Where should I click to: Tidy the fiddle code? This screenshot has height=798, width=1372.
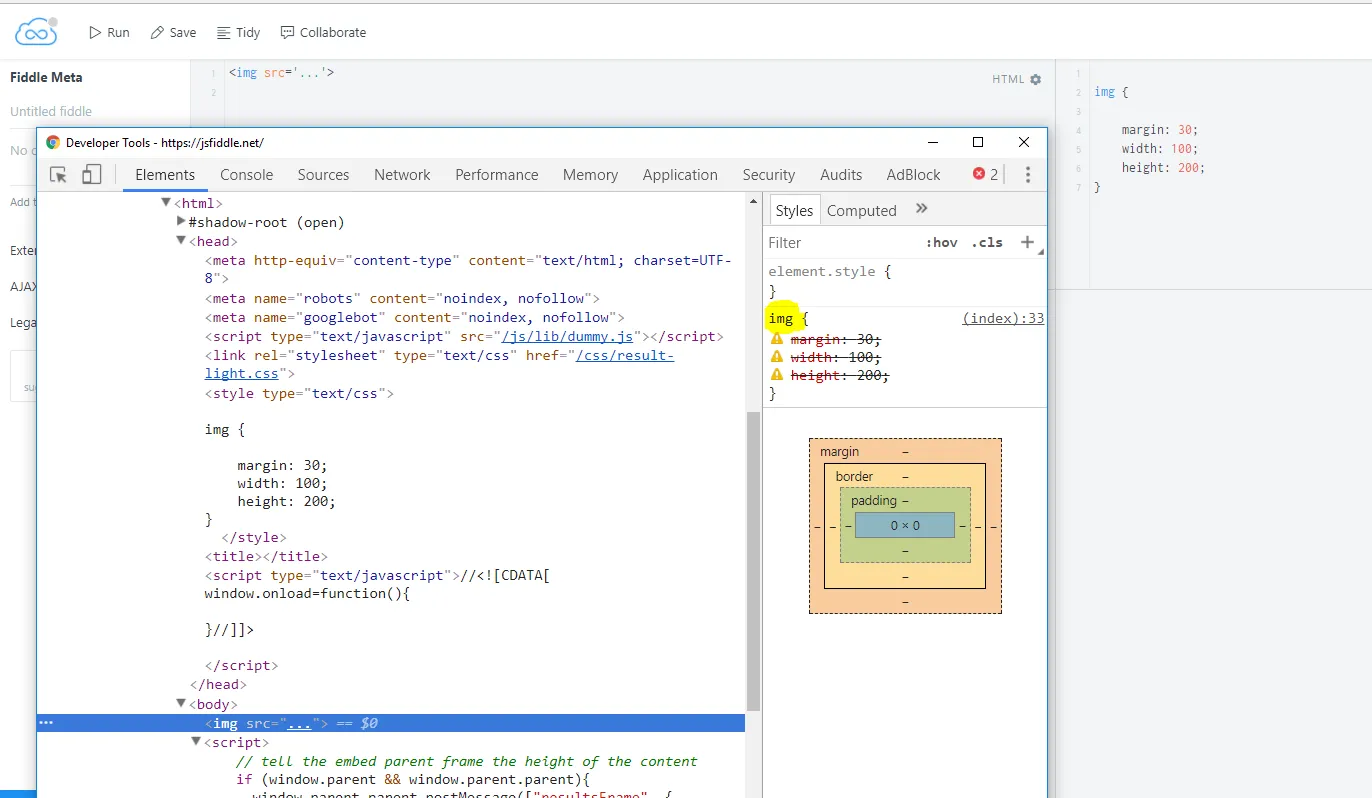pos(238,32)
